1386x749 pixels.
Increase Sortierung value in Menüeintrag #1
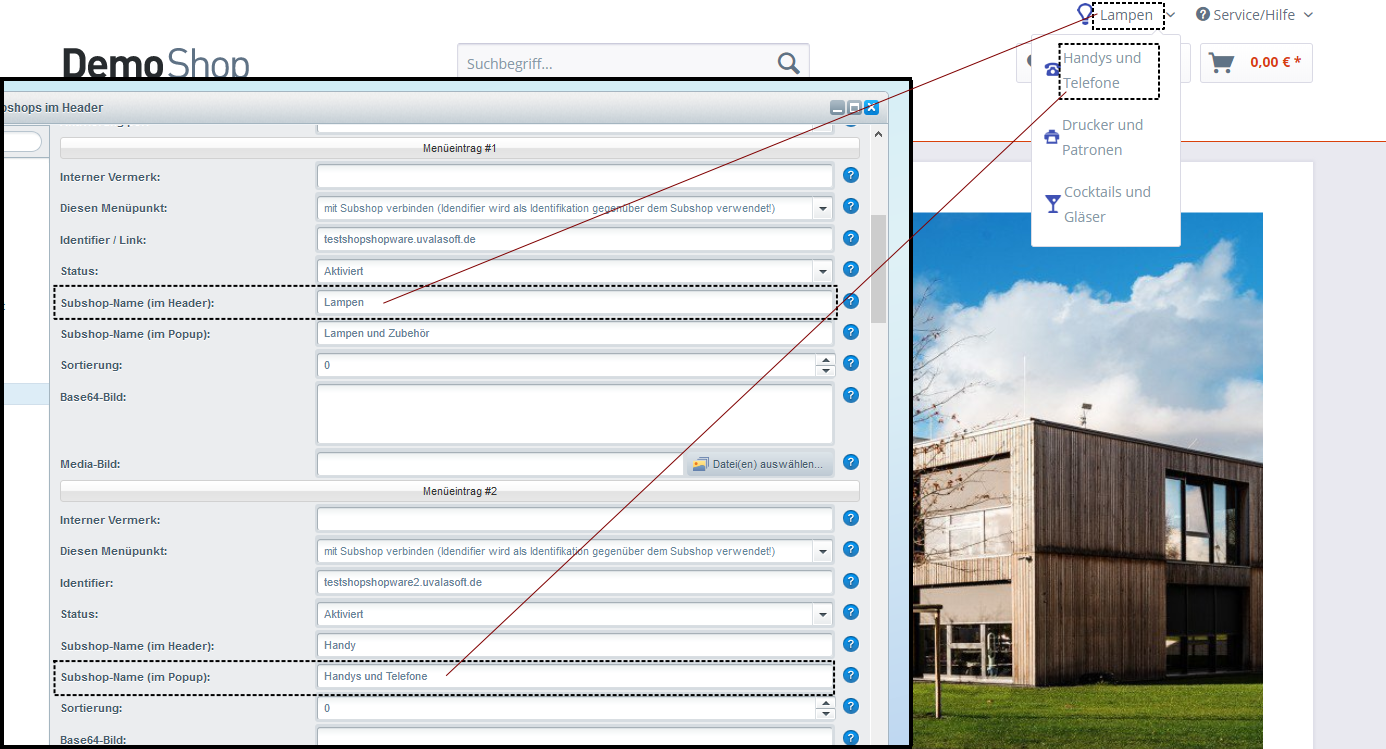pos(825,360)
